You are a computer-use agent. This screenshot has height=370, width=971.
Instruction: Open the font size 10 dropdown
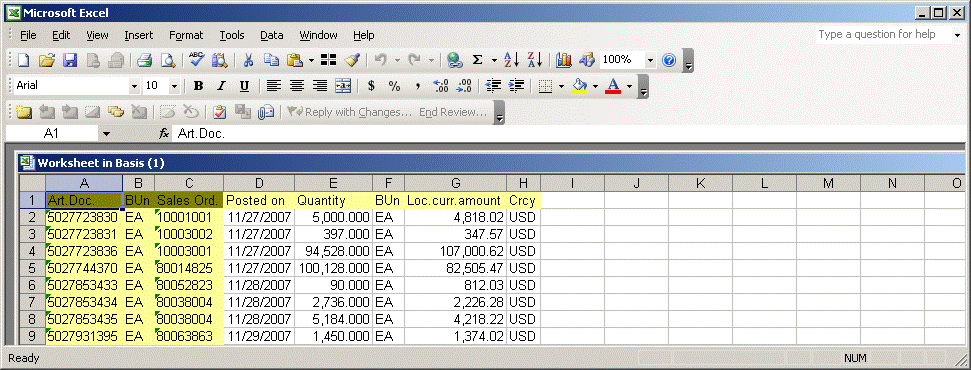click(x=174, y=86)
